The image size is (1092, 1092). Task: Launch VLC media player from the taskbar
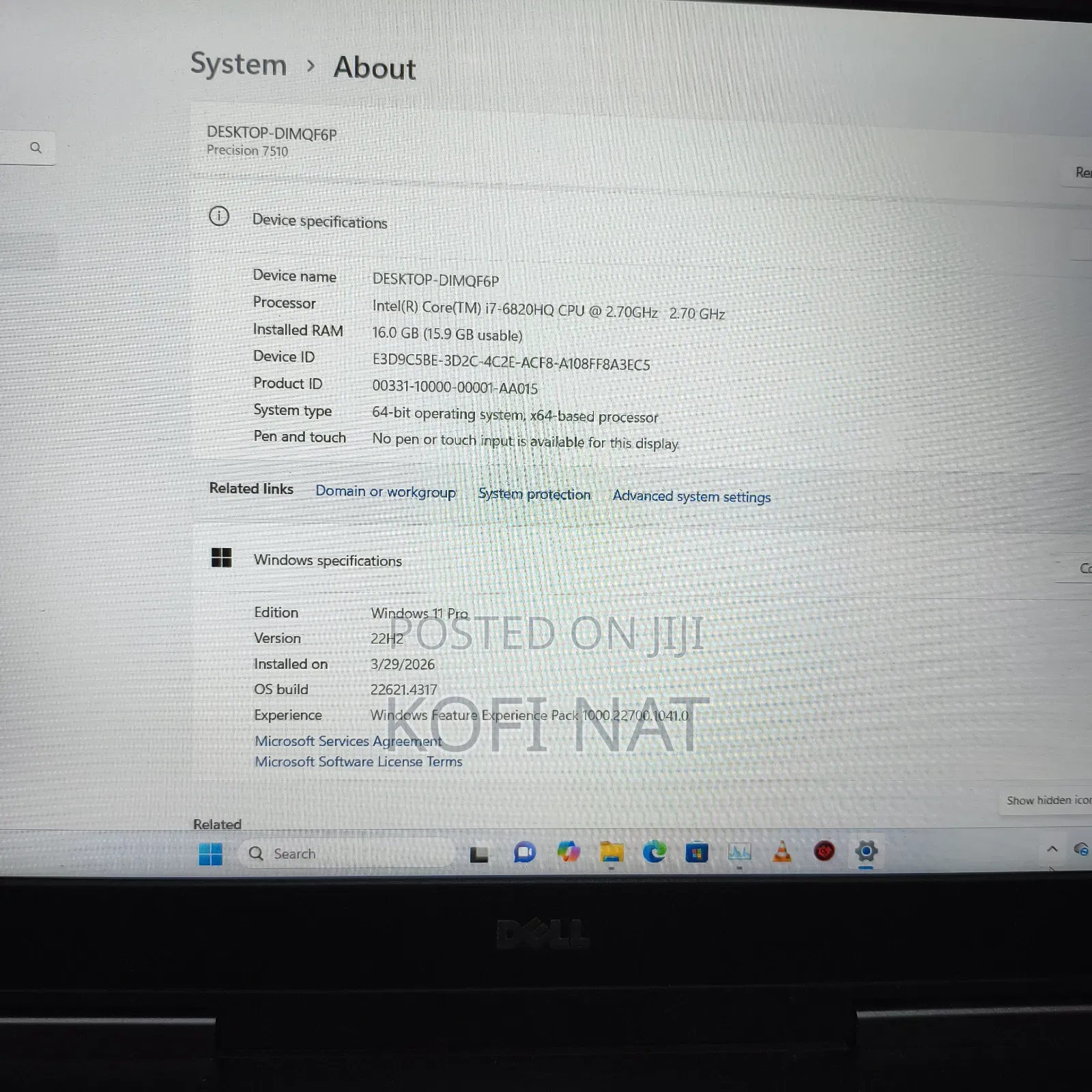point(782,851)
